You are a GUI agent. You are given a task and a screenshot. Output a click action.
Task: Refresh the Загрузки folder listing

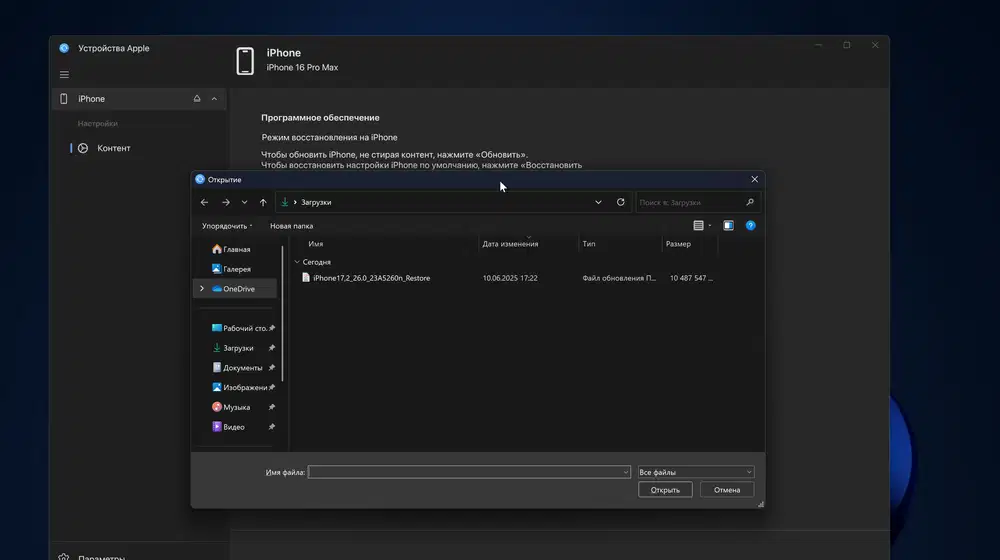click(621, 202)
